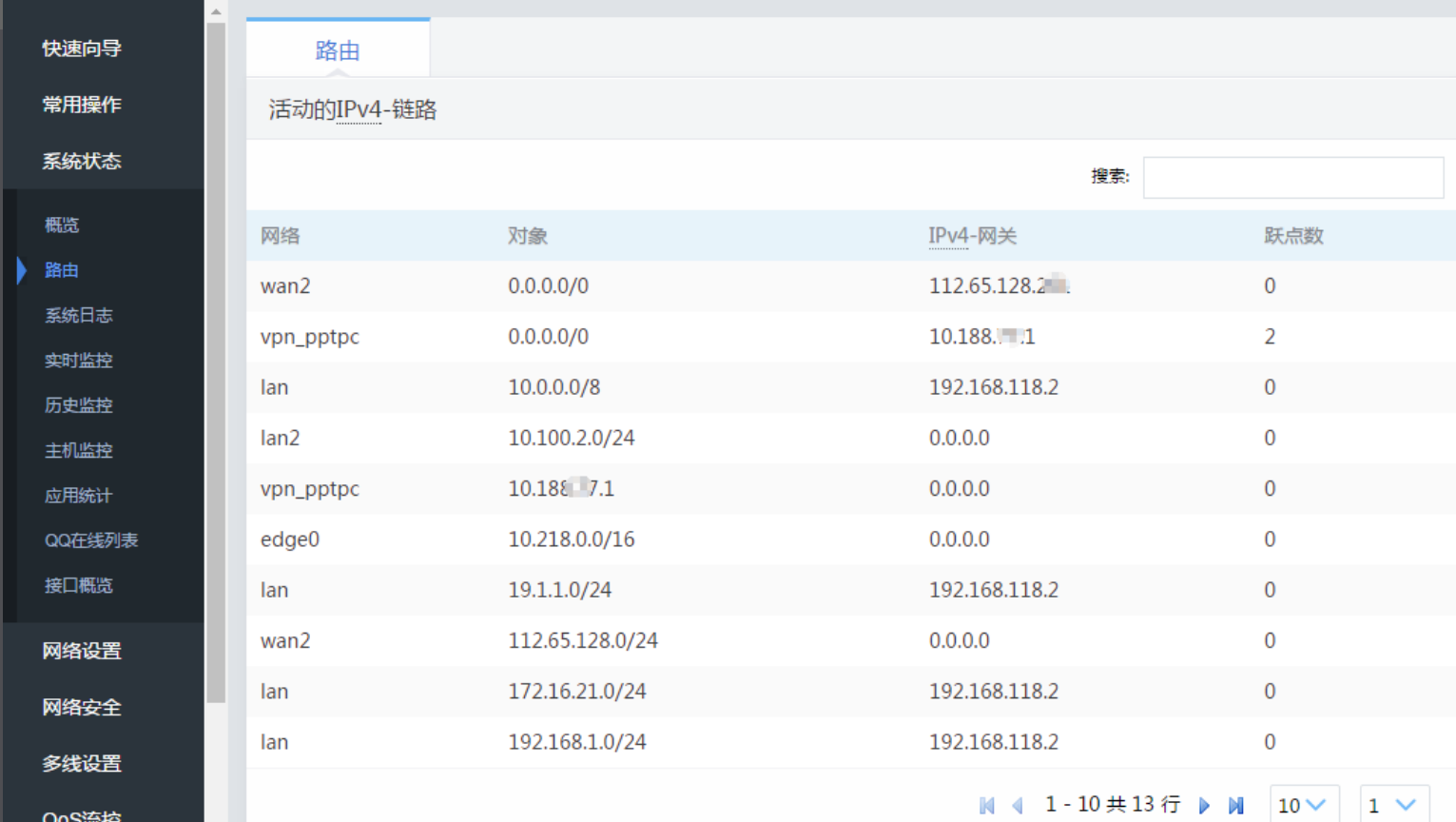Open 实时监控 in the sidebar

[78, 361]
